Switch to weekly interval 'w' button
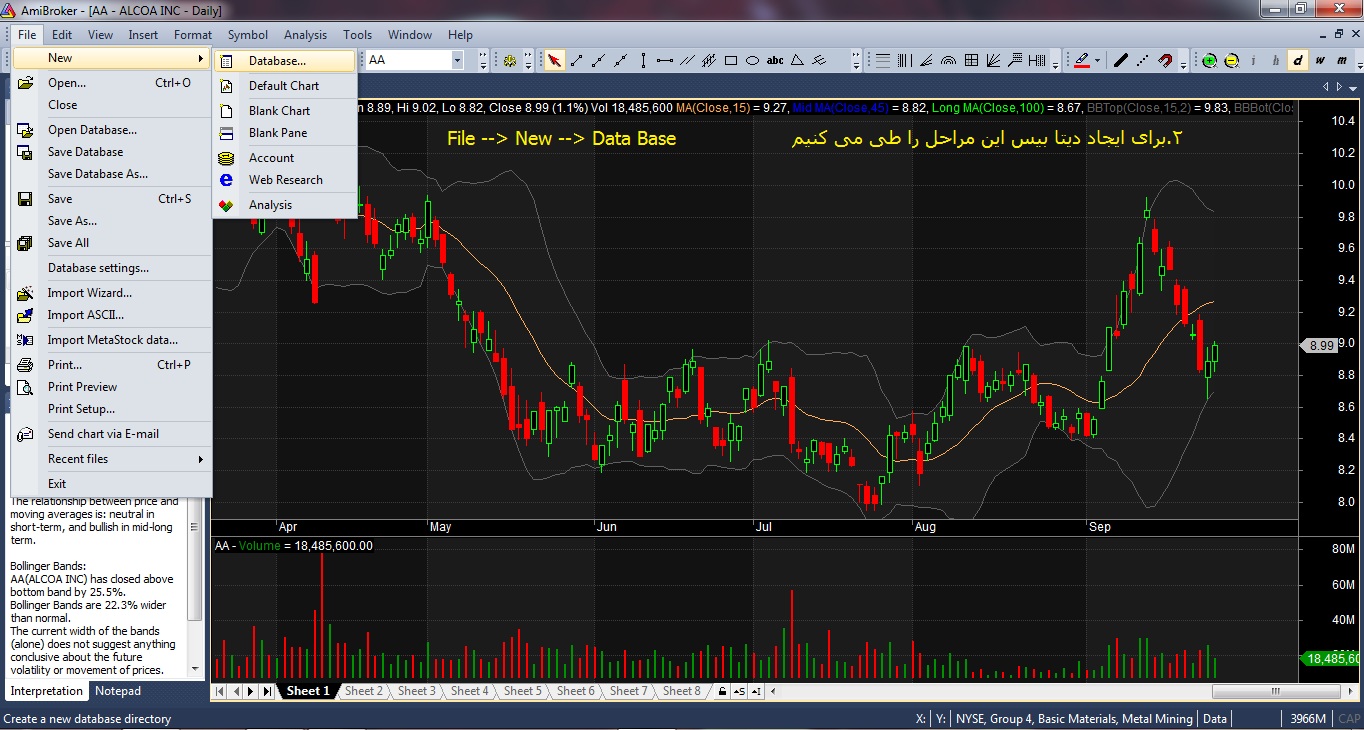1364x730 pixels. click(1320, 60)
